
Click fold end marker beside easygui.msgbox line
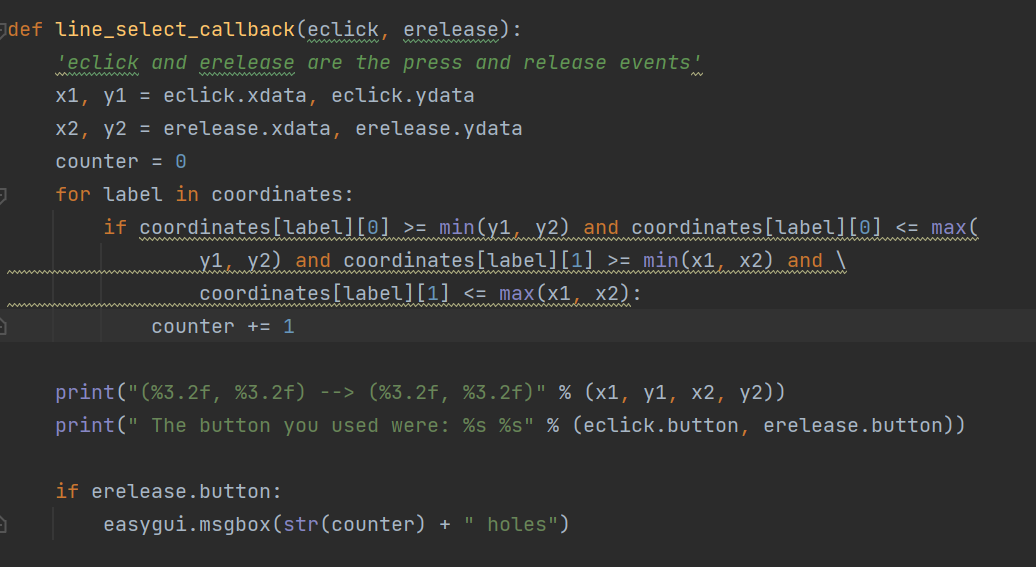[x=3, y=525]
